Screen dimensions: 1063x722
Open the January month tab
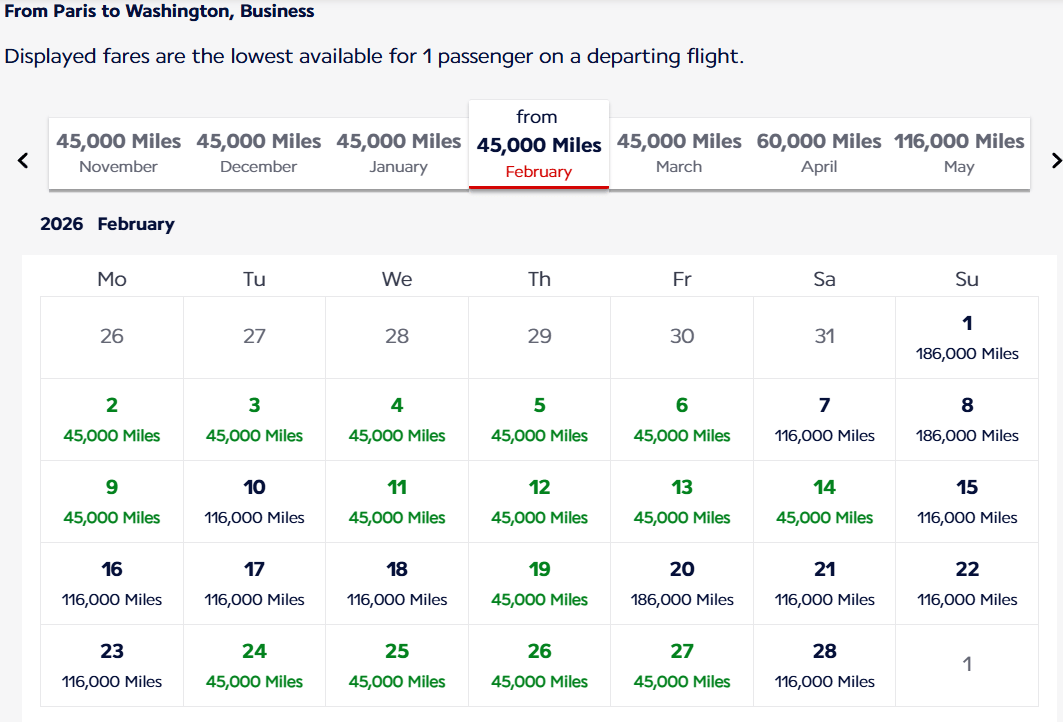pyautogui.click(x=398, y=153)
